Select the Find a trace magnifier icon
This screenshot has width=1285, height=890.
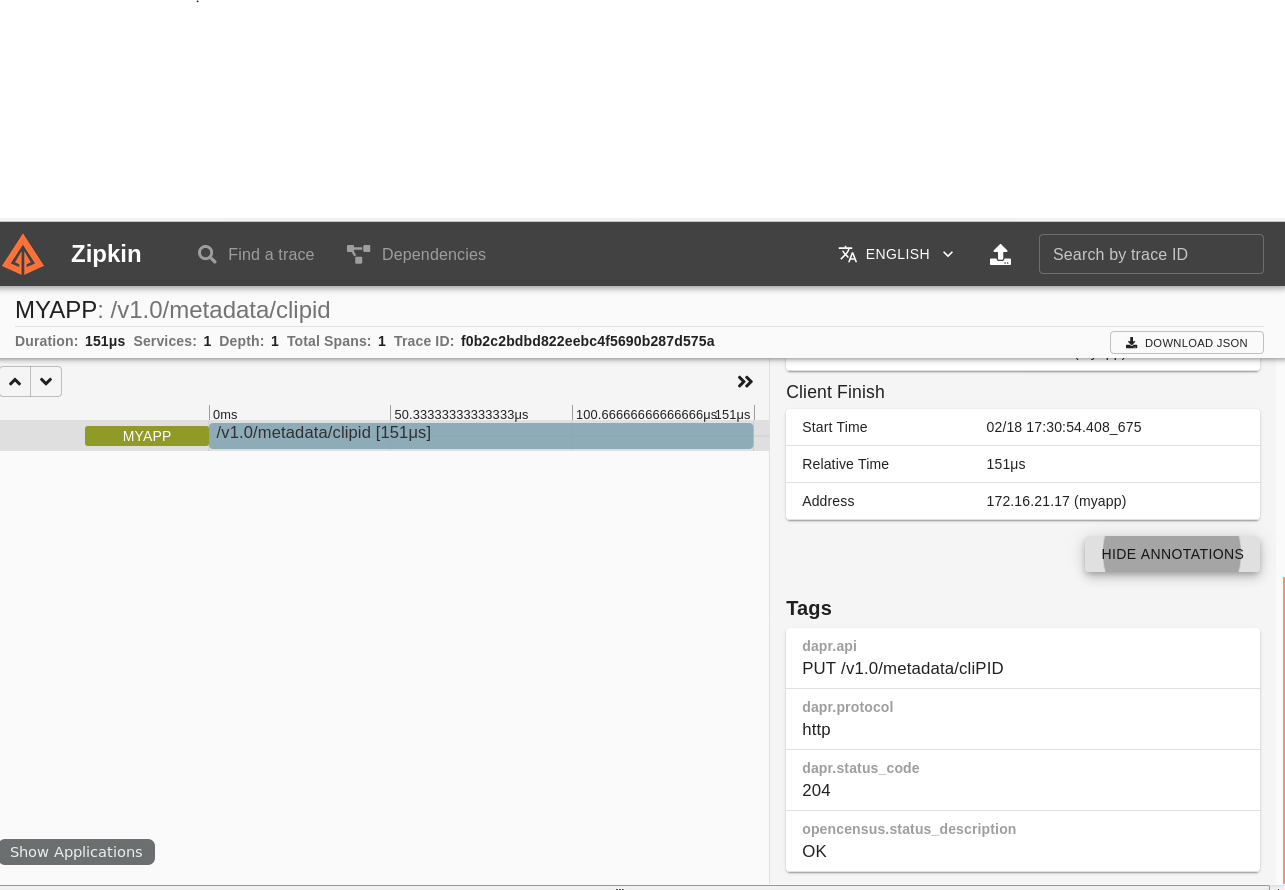pos(207,254)
